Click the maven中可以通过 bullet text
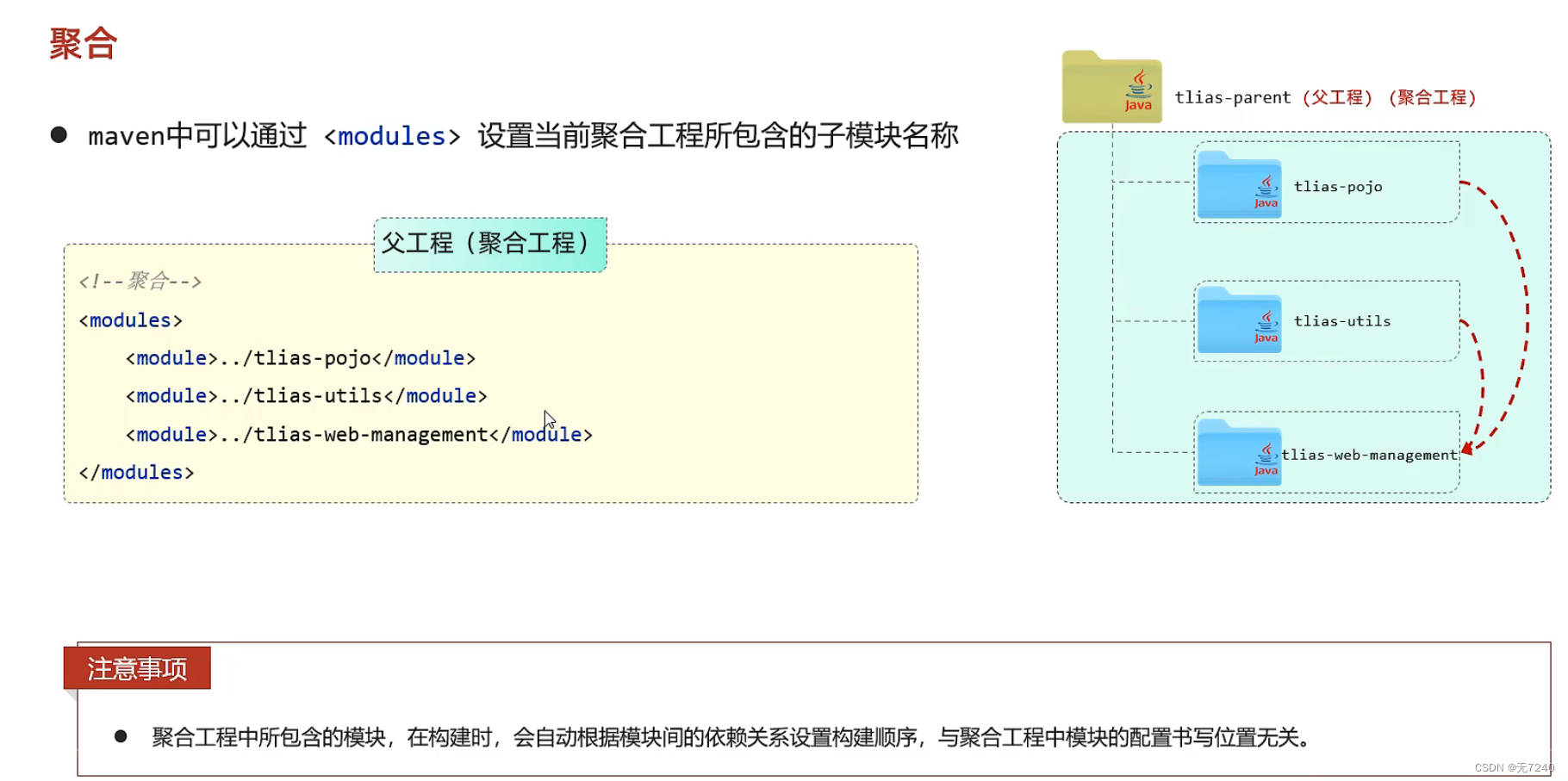The height and width of the screenshot is (781, 1568). click(197, 136)
